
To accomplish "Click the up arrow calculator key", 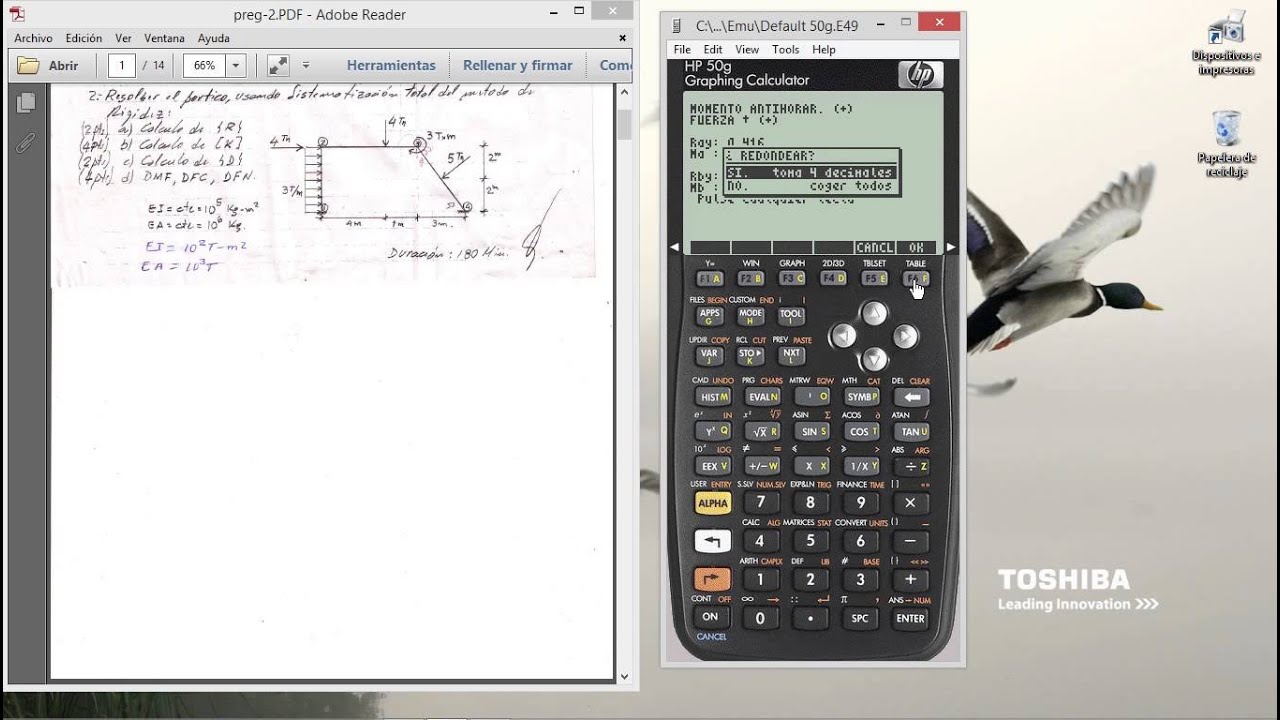I will click(875, 314).
